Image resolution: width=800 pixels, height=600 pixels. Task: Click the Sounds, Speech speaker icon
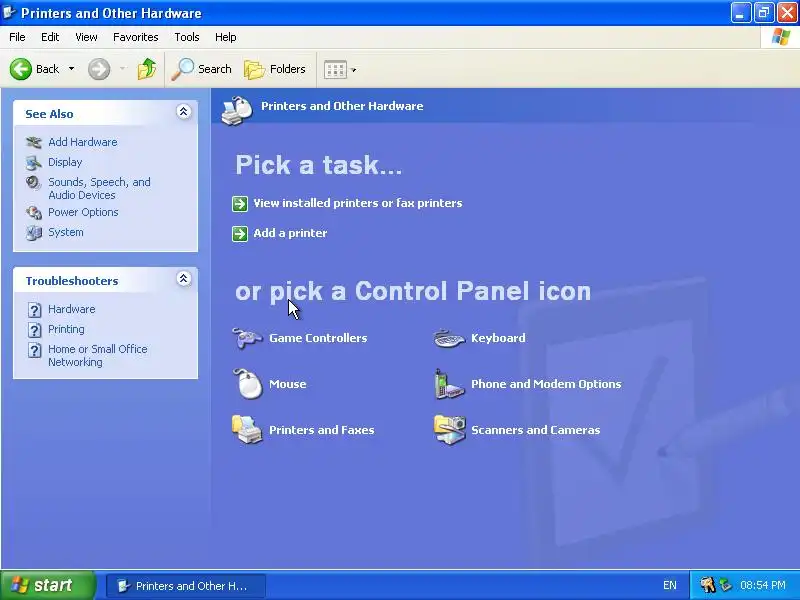click(x=34, y=183)
